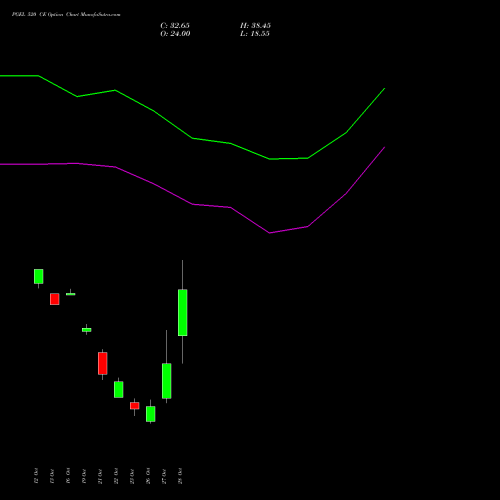500x500 pixels.
Task: Click the 23 Oct small red candle
Action: click(x=134, y=405)
